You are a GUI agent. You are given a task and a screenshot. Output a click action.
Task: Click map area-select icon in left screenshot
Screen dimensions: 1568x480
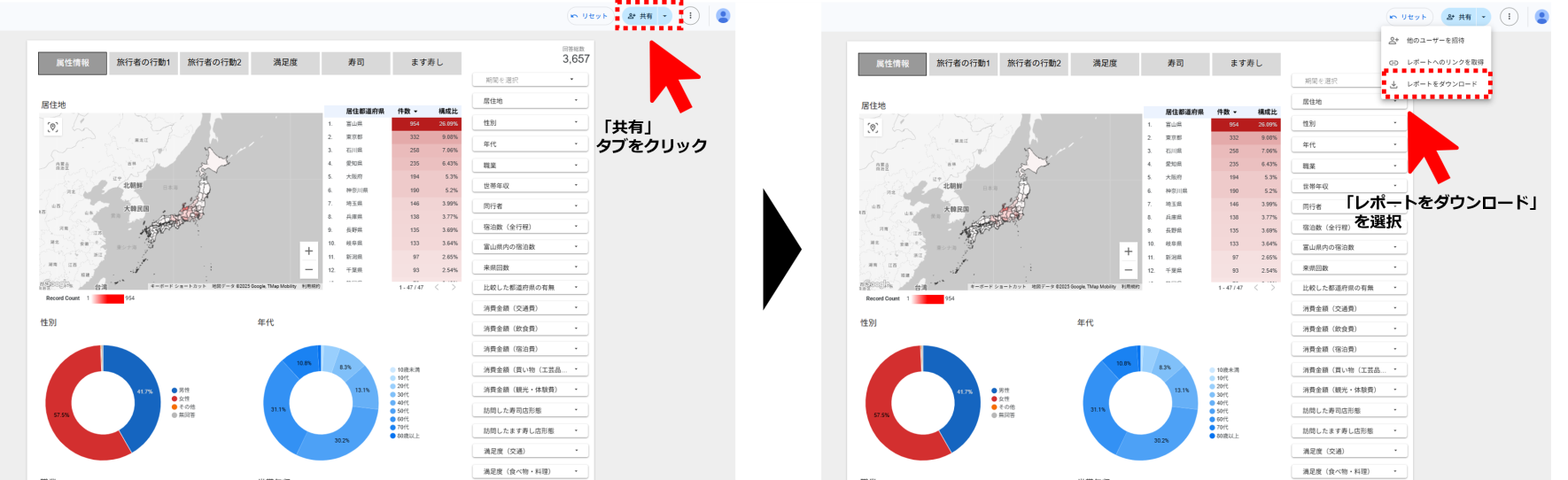53,128
